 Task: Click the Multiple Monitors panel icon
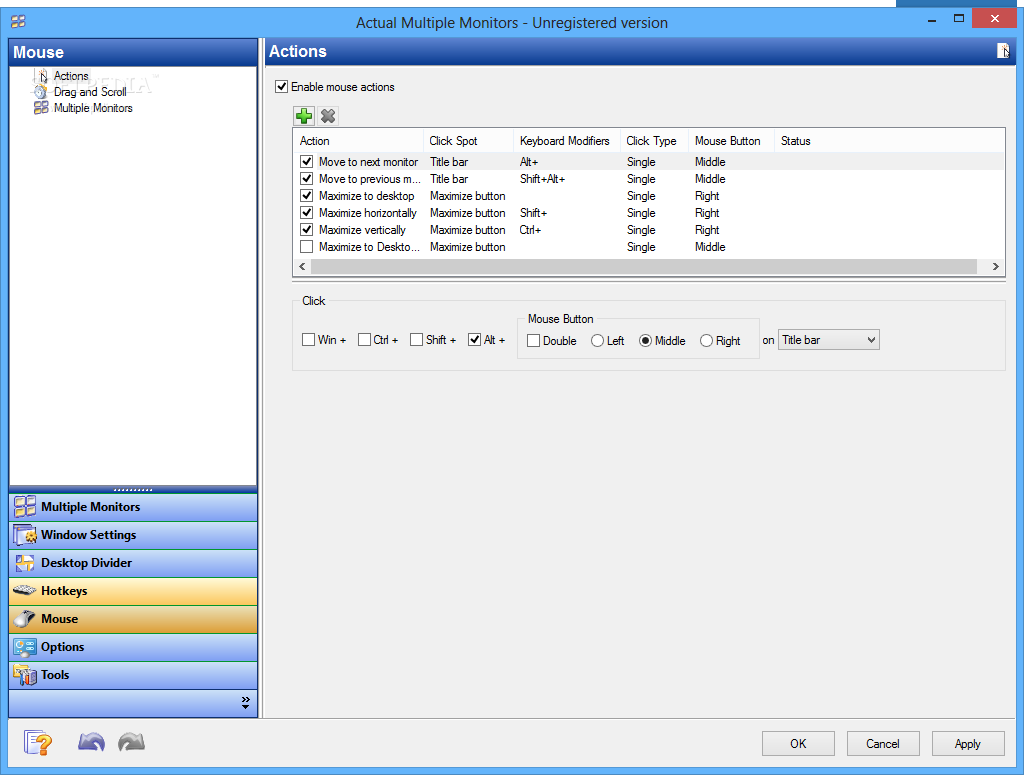click(25, 507)
